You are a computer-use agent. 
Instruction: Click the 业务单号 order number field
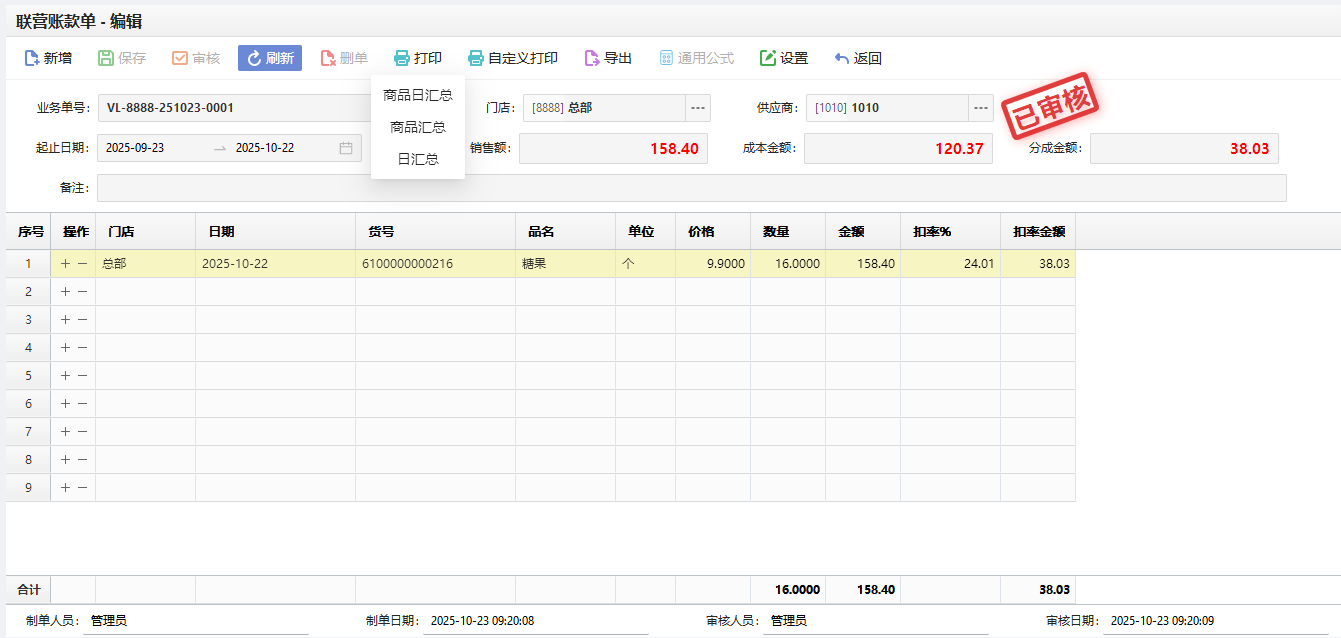[235, 108]
